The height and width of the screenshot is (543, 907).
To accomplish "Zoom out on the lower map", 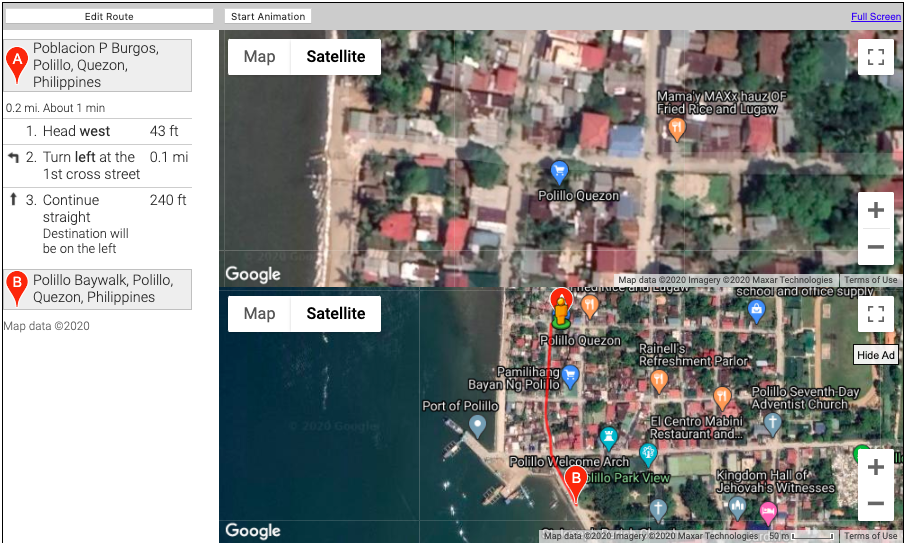I will coord(876,504).
